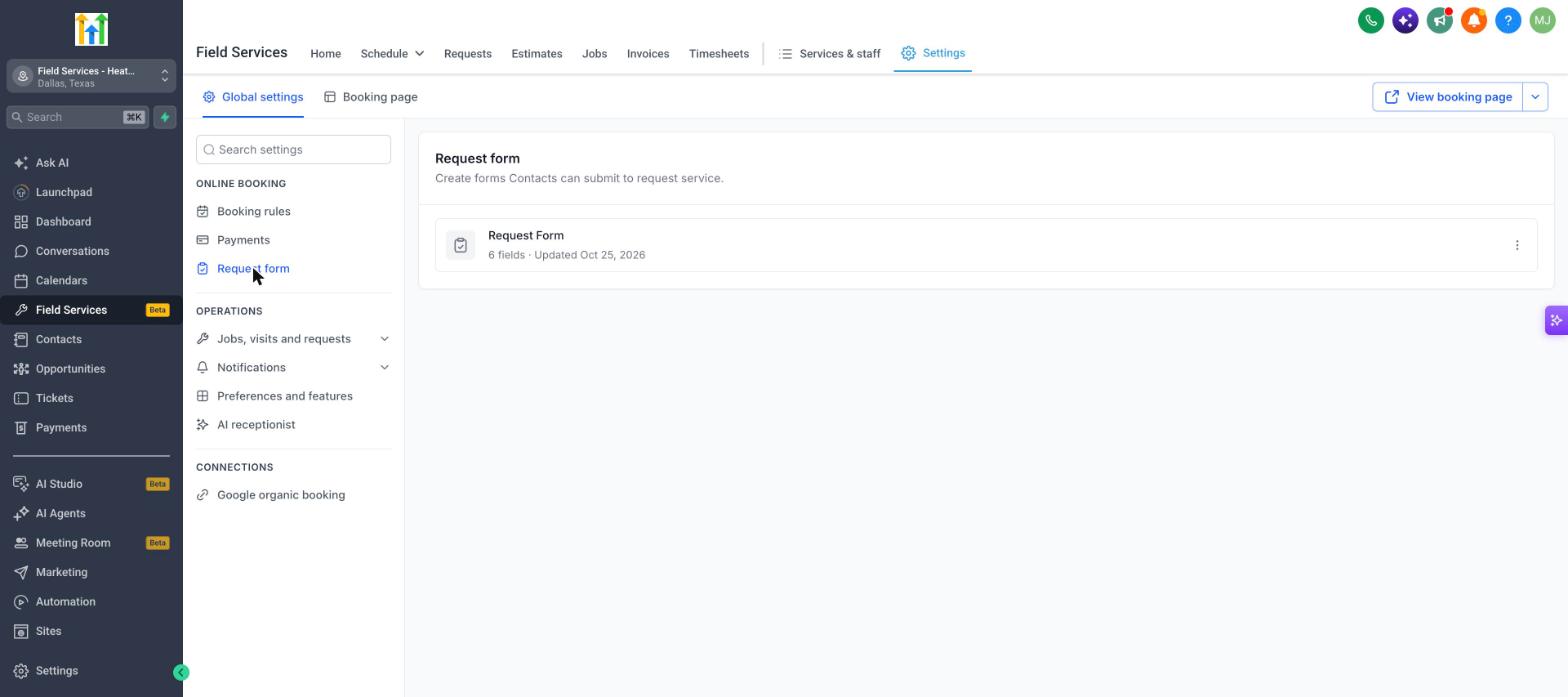Open the purple AI sparkle icon
This screenshot has height=697, width=1568.
coord(1405,20)
